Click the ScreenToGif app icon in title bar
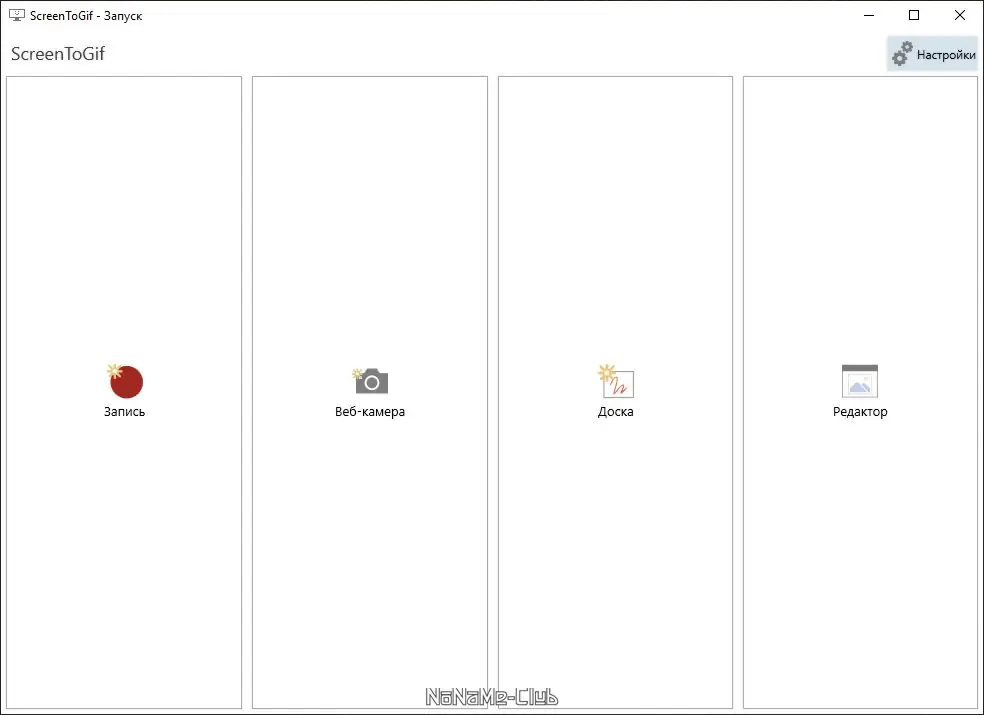The image size is (984, 715). (17, 16)
